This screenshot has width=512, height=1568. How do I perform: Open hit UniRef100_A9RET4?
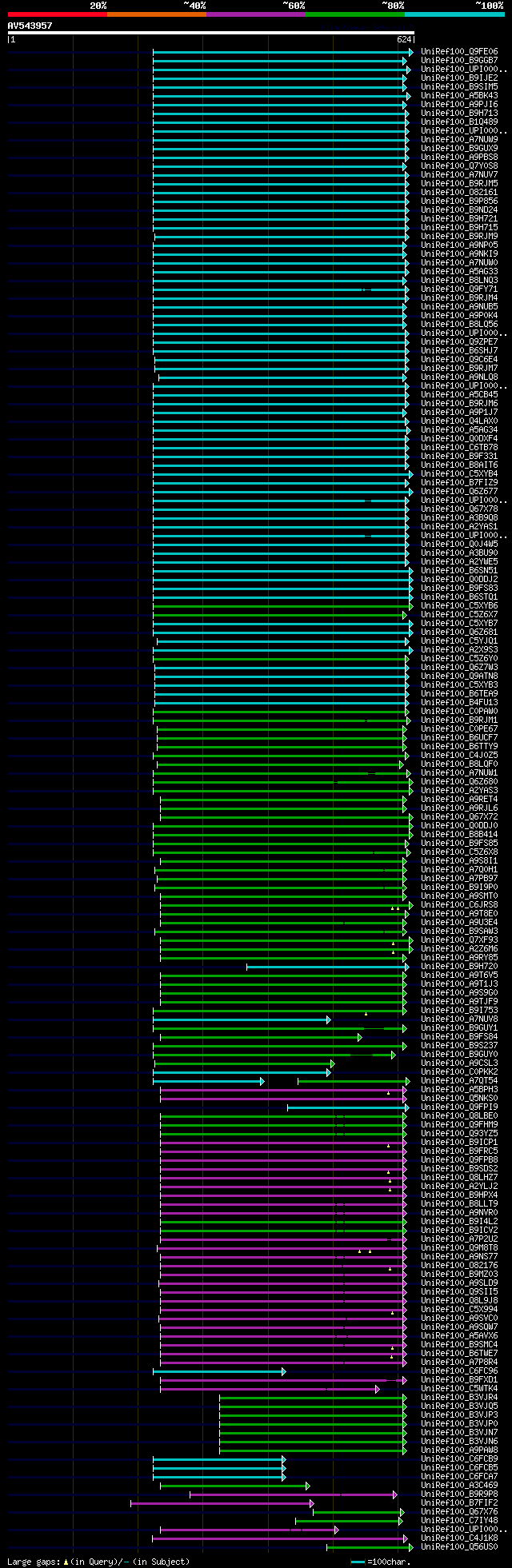[459, 800]
